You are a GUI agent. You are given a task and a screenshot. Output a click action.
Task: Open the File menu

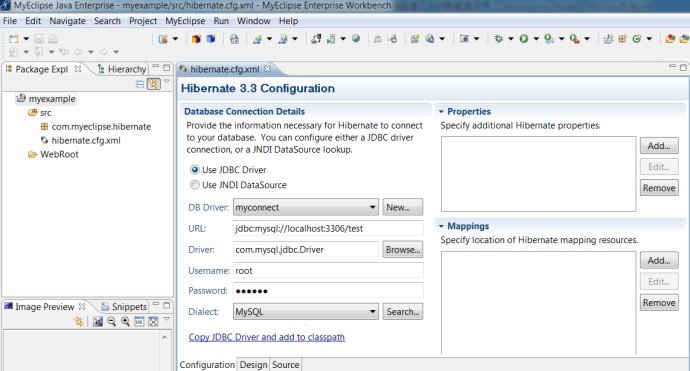click(x=10, y=21)
